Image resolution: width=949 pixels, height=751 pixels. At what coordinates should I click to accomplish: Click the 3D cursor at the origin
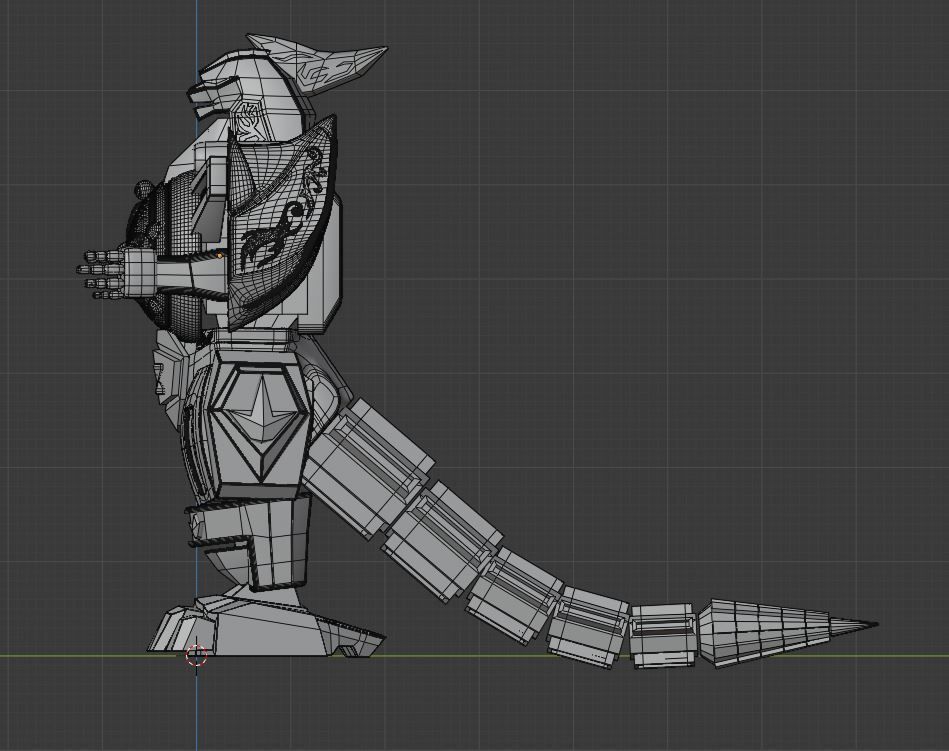point(196,655)
